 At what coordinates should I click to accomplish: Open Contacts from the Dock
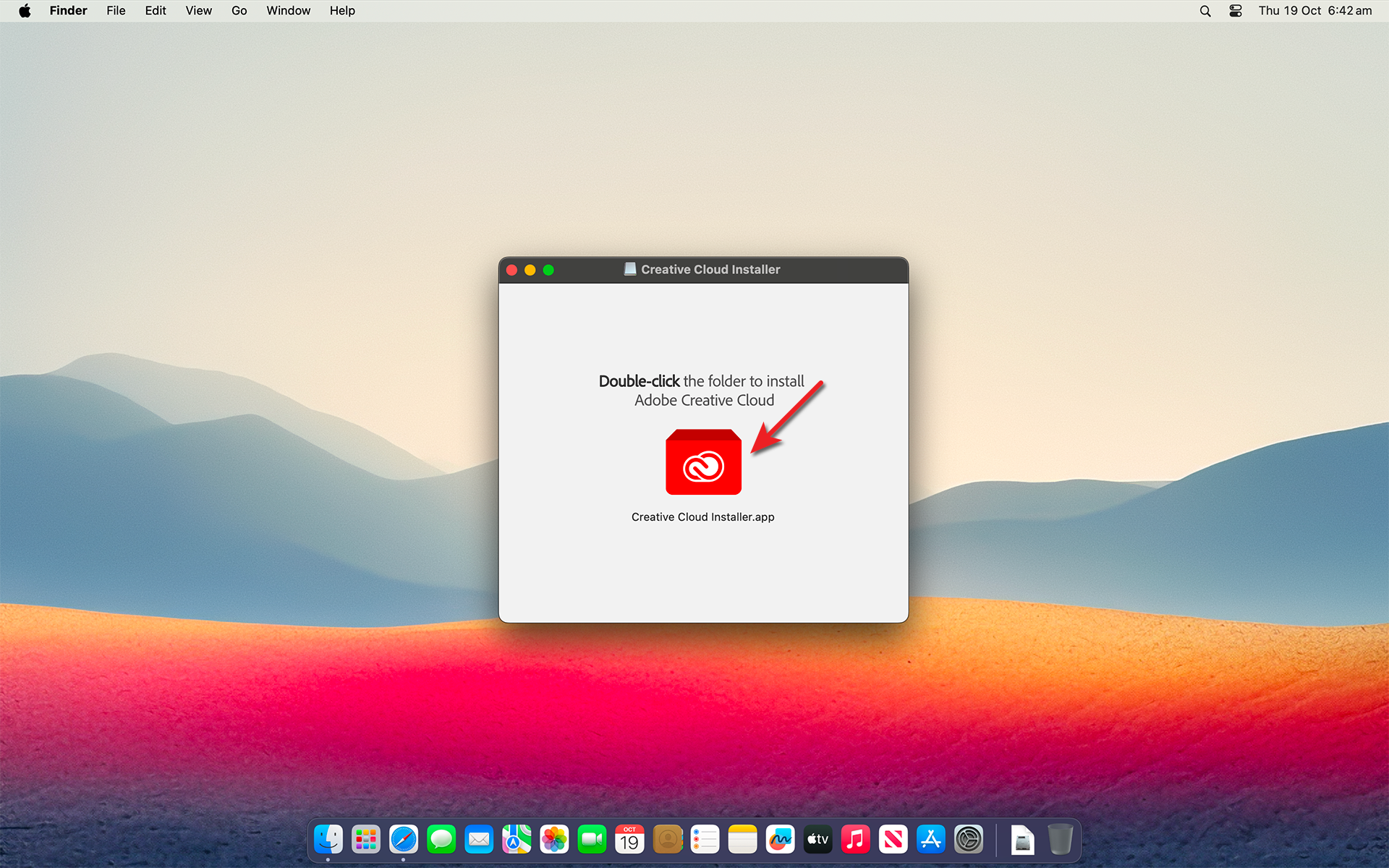(x=668, y=839)
